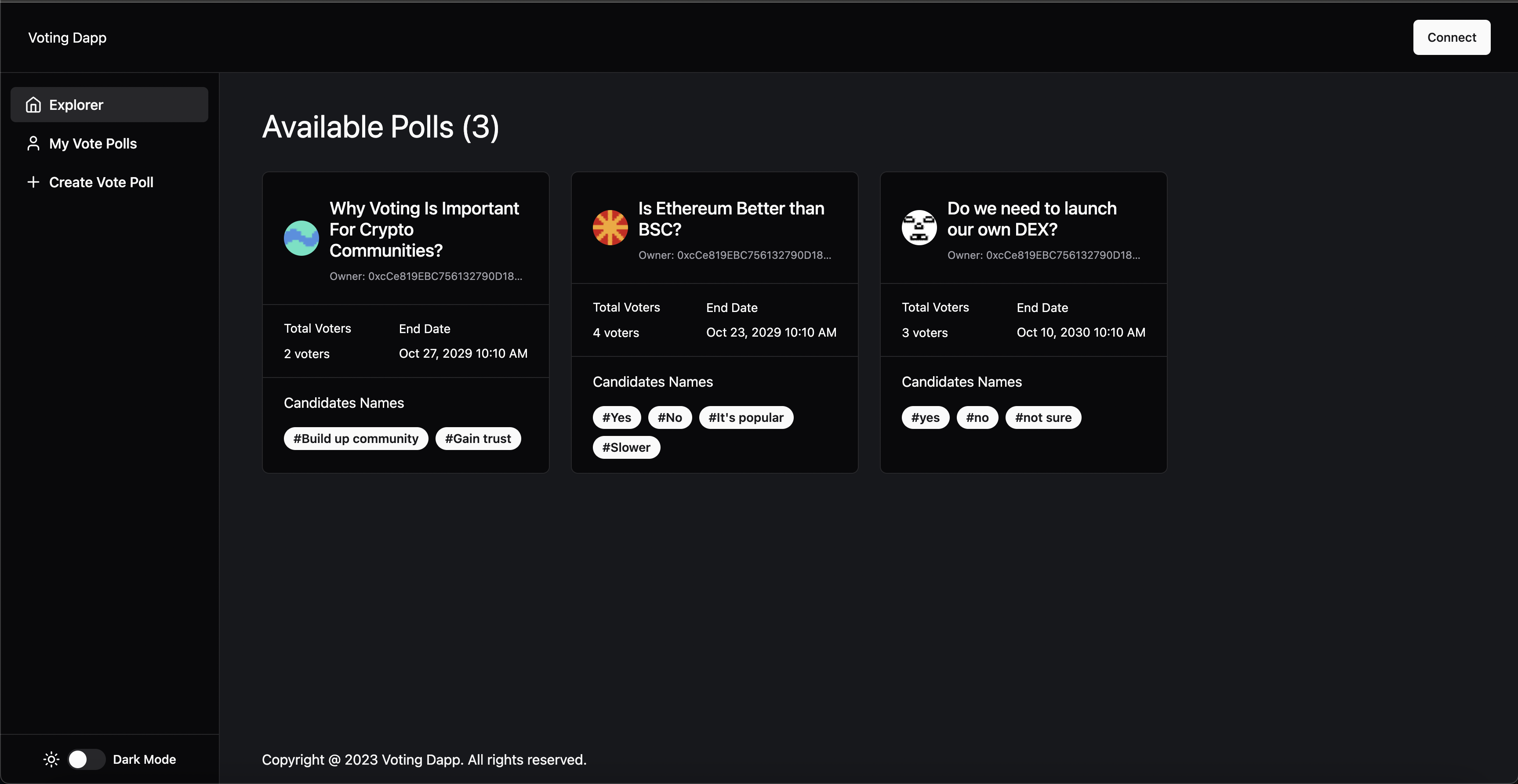The width and height of the screenshot is (1518, 784).
Task: Select the Voting Dapp logo text
Action: pyautogui.click(x=67, y=37)
